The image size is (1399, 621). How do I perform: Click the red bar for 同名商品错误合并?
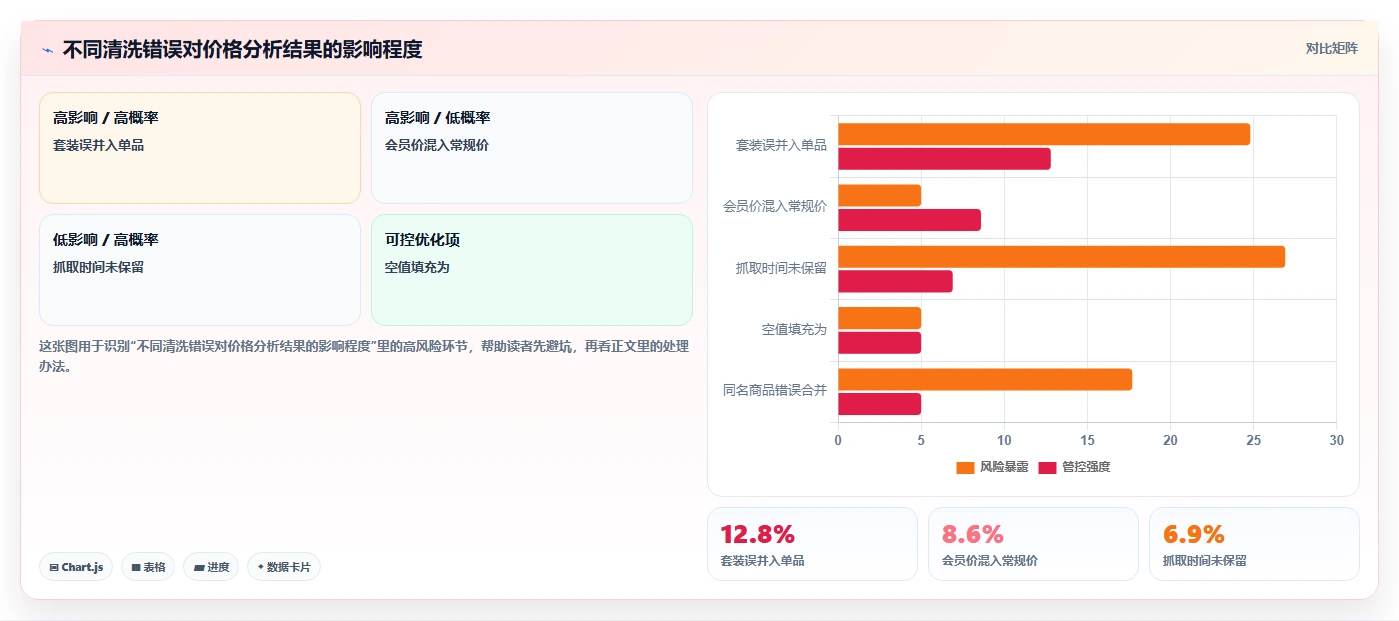pos(879,404)
